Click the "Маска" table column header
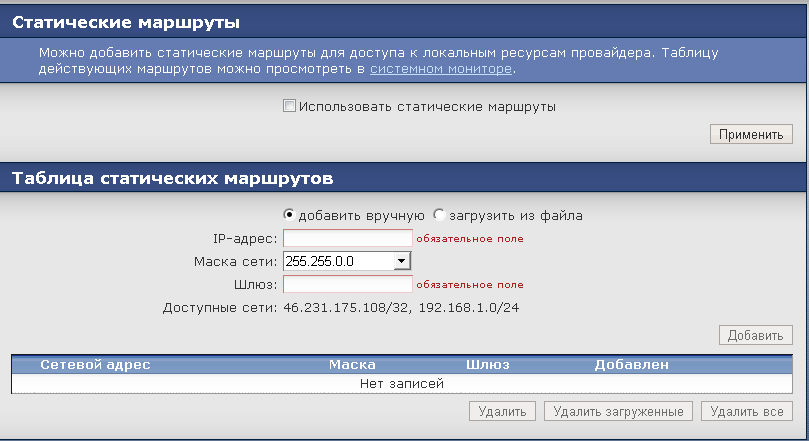Image resolution: width=809 pixels, height=441 pixels. click(x=352, y=365)
